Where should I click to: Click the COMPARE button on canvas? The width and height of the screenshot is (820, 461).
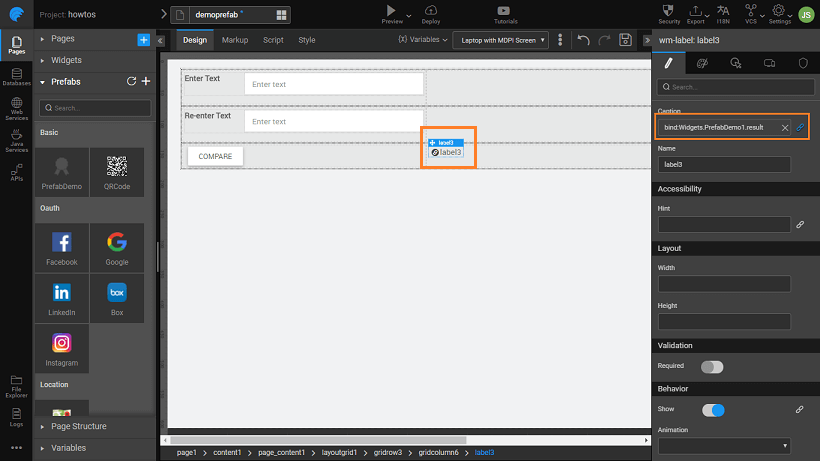[215, 157]
